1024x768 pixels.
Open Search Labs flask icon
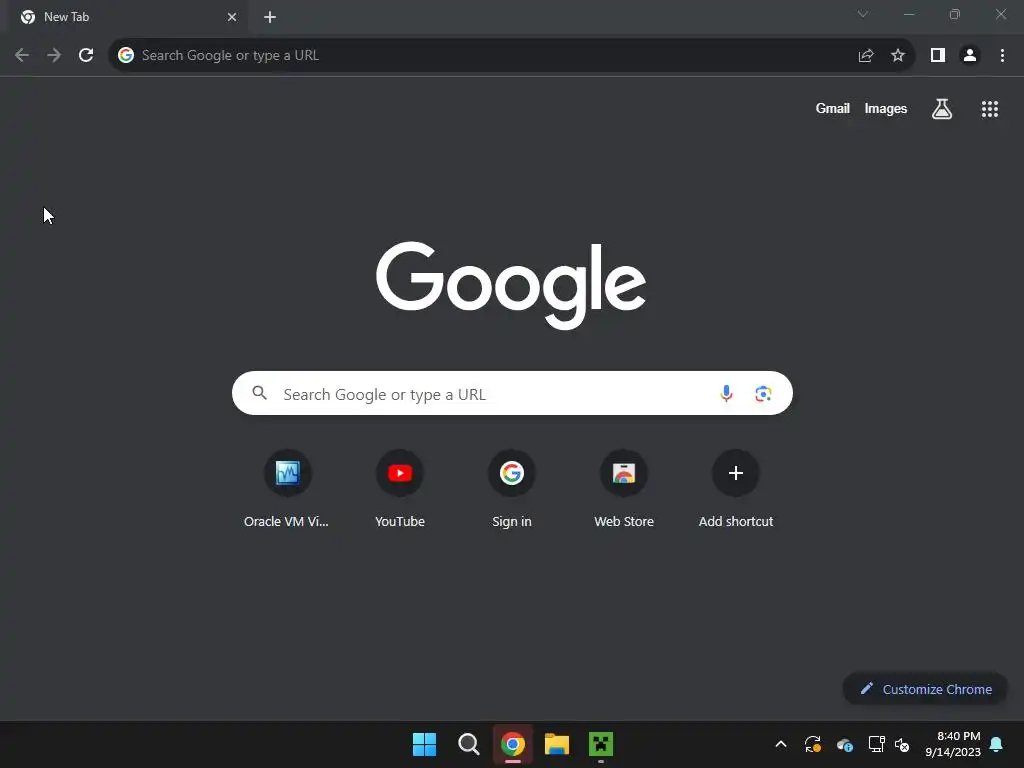coord(942,108)
